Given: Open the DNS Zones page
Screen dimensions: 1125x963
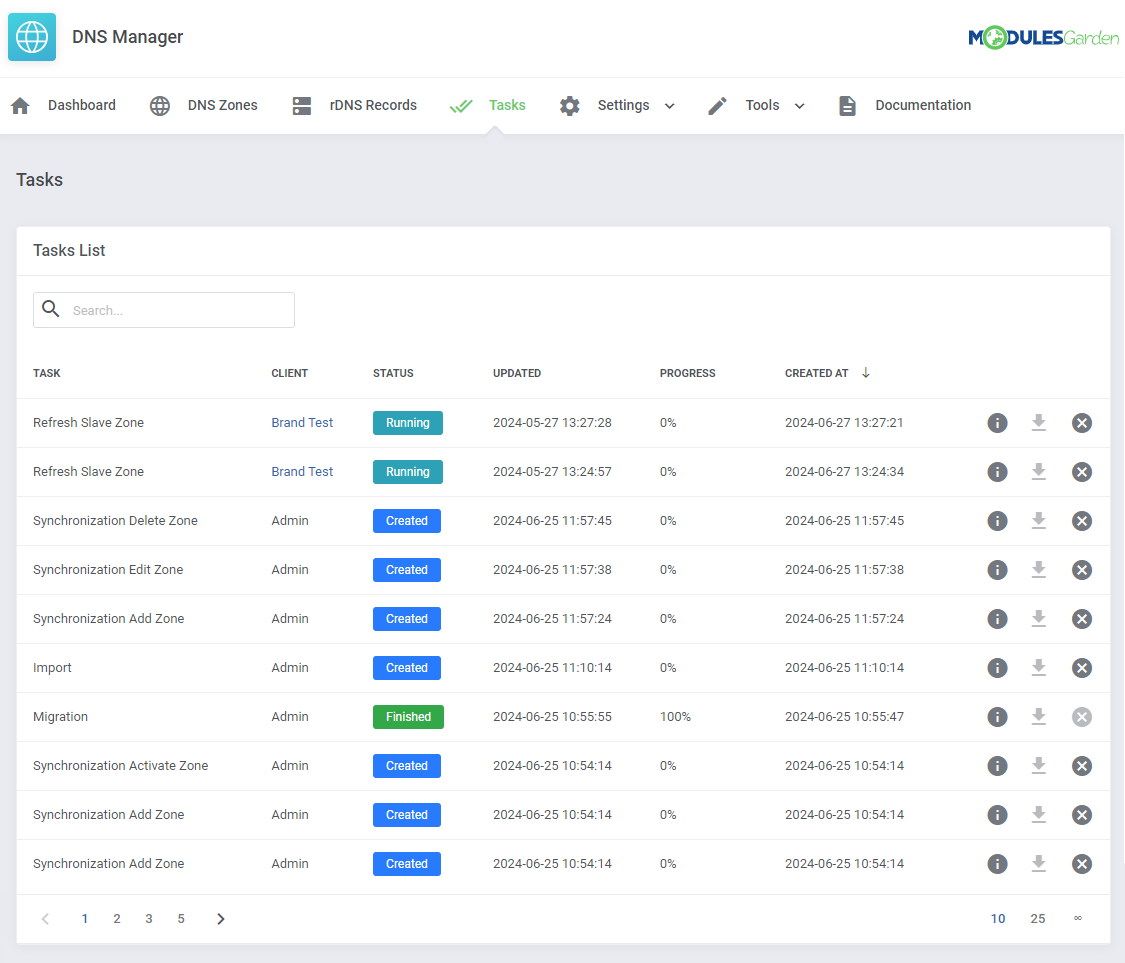Looking at the screenshot, I should 222,105.
